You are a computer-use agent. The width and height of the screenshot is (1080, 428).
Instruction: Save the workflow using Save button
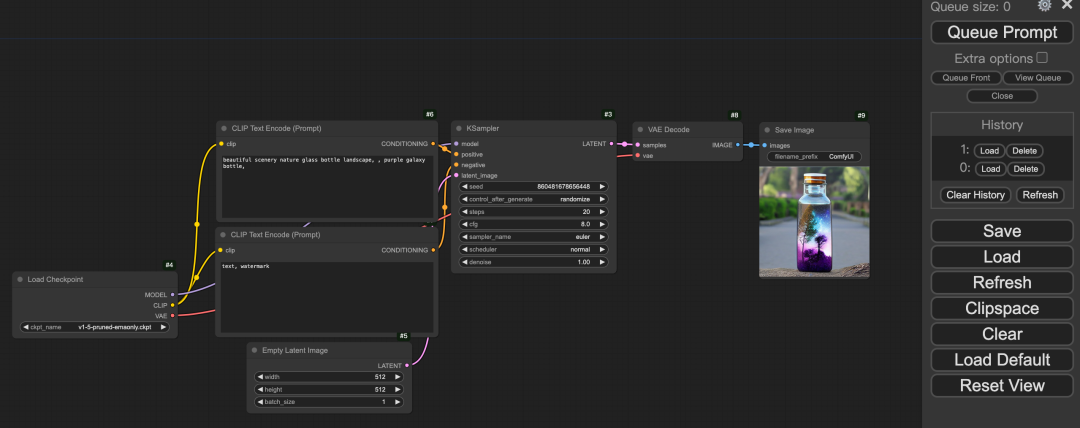point(1001,232)
